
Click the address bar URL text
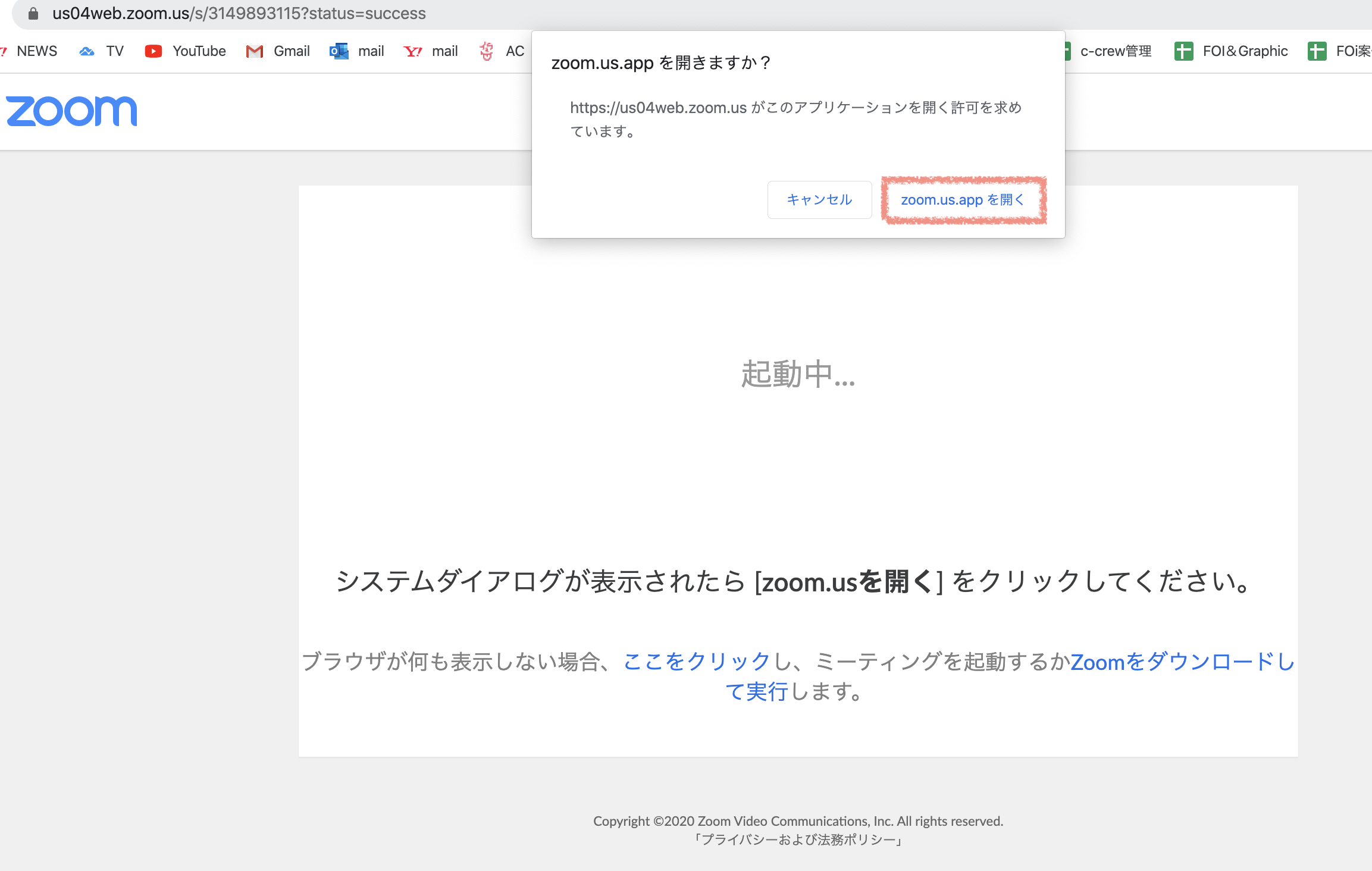[x=239, y=13]
